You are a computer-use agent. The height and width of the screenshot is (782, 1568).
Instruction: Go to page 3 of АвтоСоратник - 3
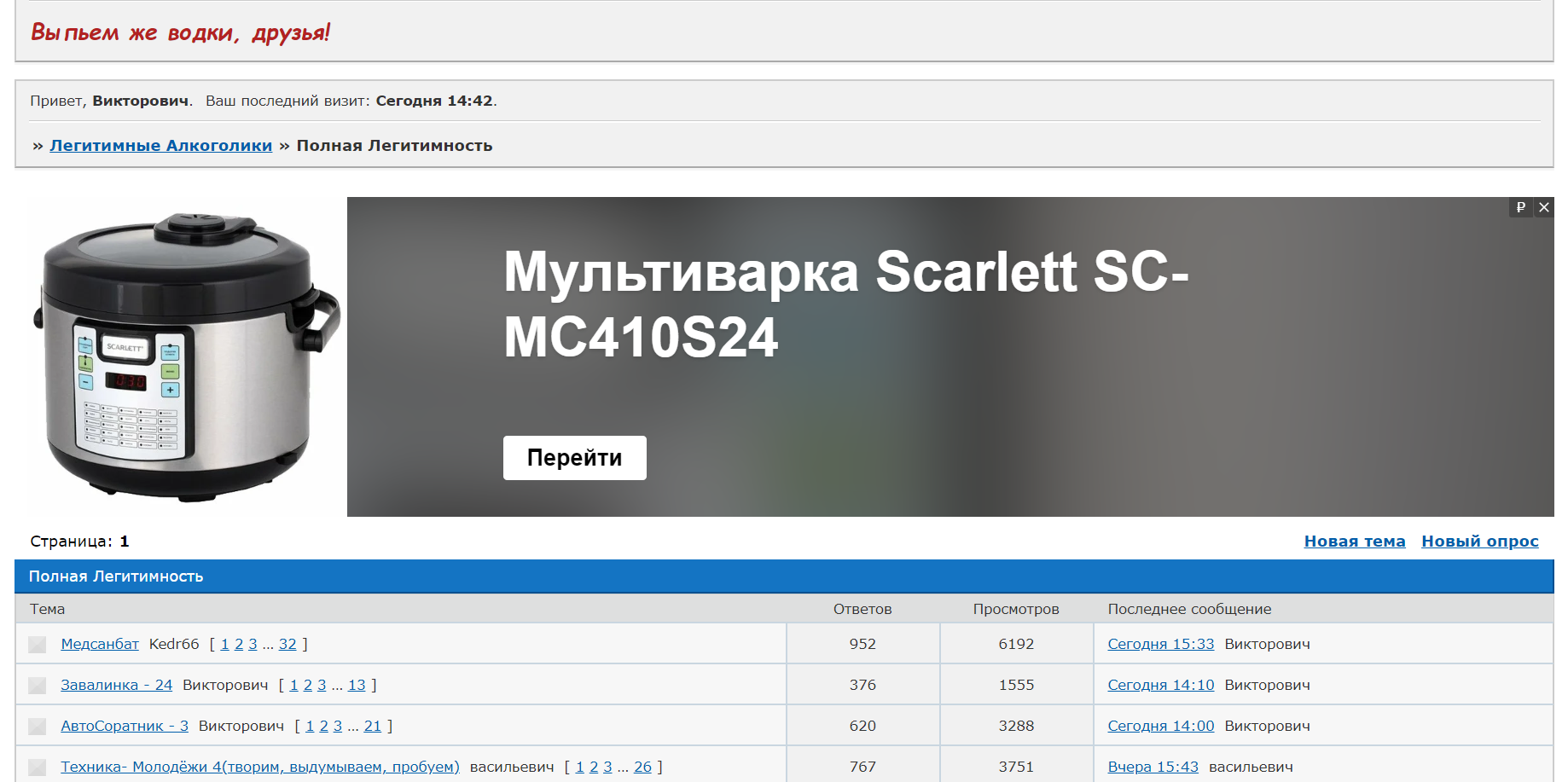pyautogui.click(x=338, y=726)
